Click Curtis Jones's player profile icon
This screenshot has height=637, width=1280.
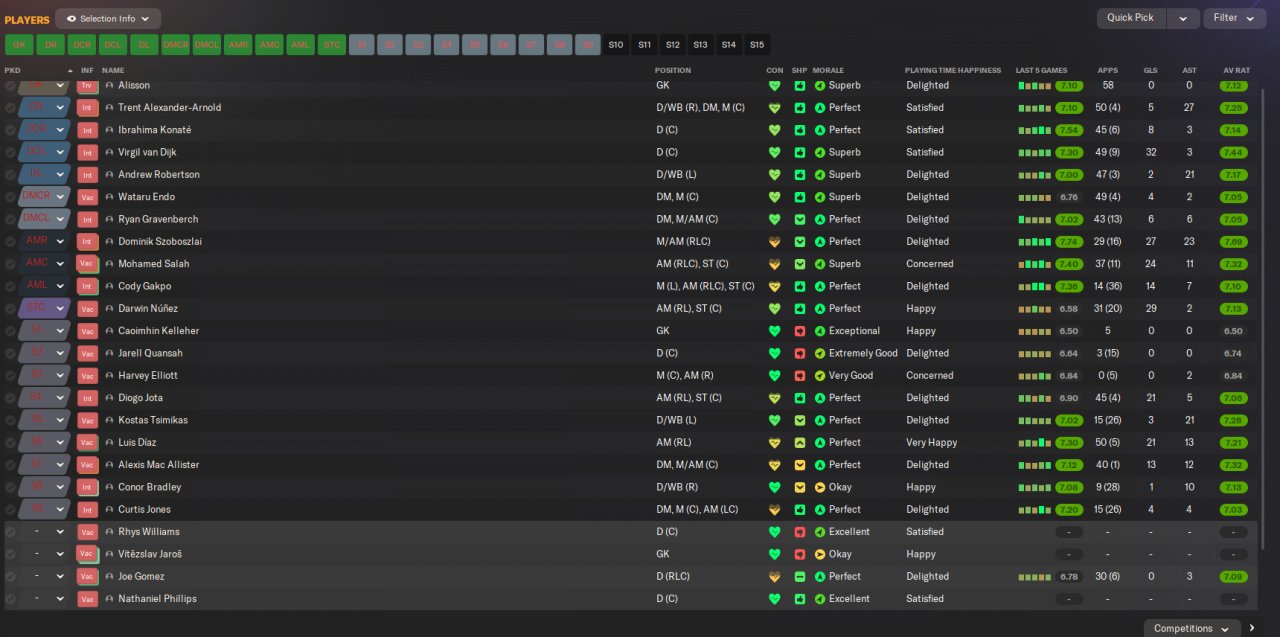[110, 510]
